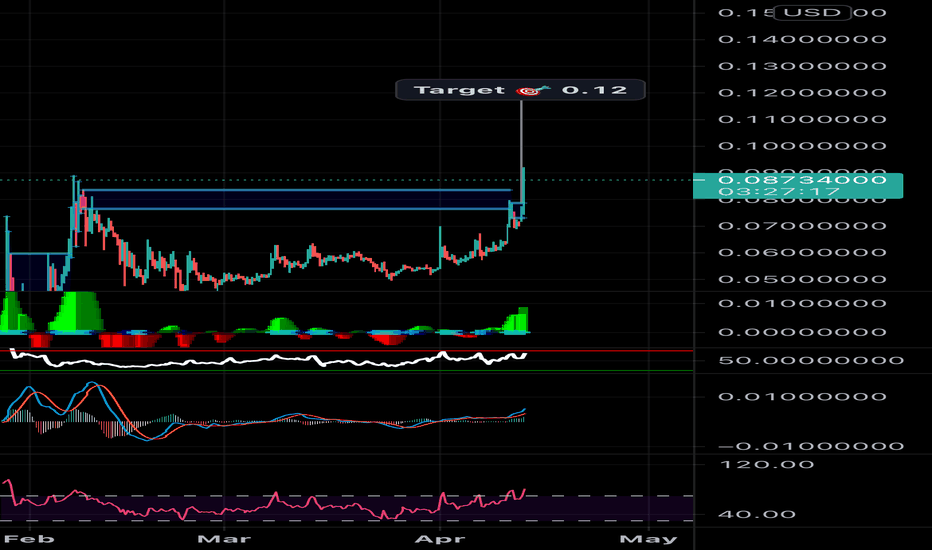Click the 0.11000000 price axis label

[802, 120]
